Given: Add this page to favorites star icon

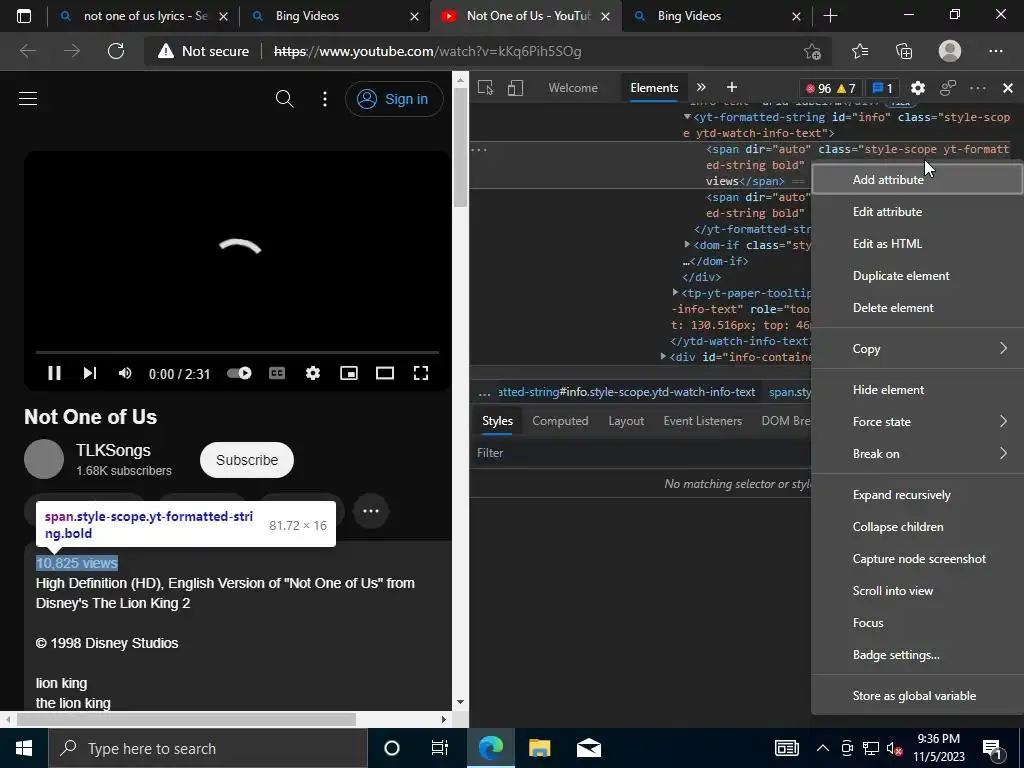Looking at the screenshot, I should 812,51.
